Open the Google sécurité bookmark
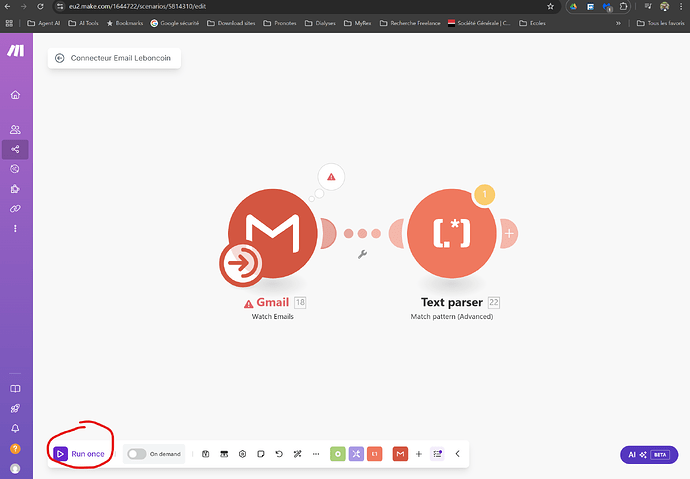690x479 pixels. point(175,23)
